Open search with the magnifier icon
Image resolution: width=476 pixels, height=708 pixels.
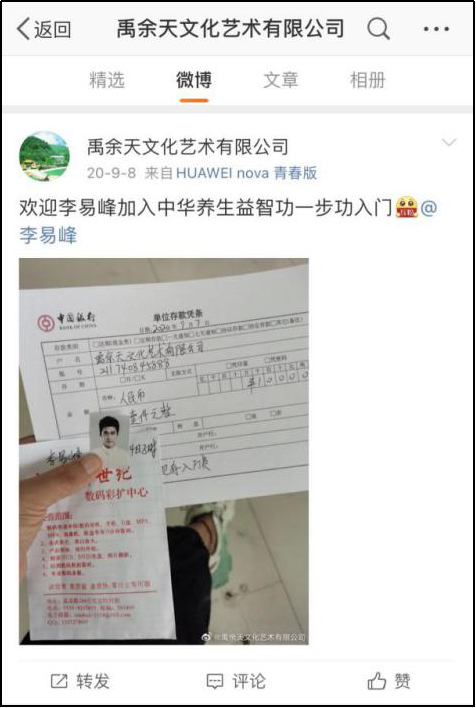(378, 29)
